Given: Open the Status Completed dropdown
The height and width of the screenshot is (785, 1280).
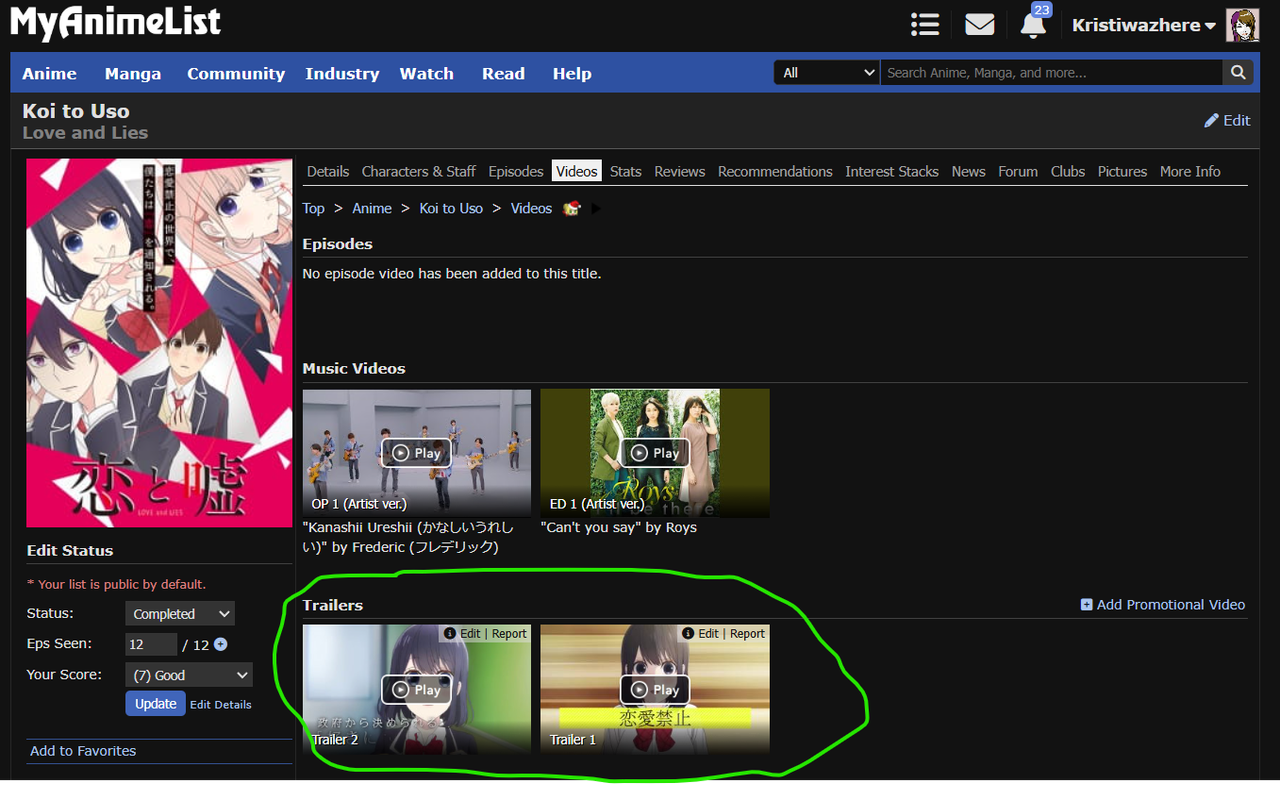Looking at the screenshot, I should 180,614.
